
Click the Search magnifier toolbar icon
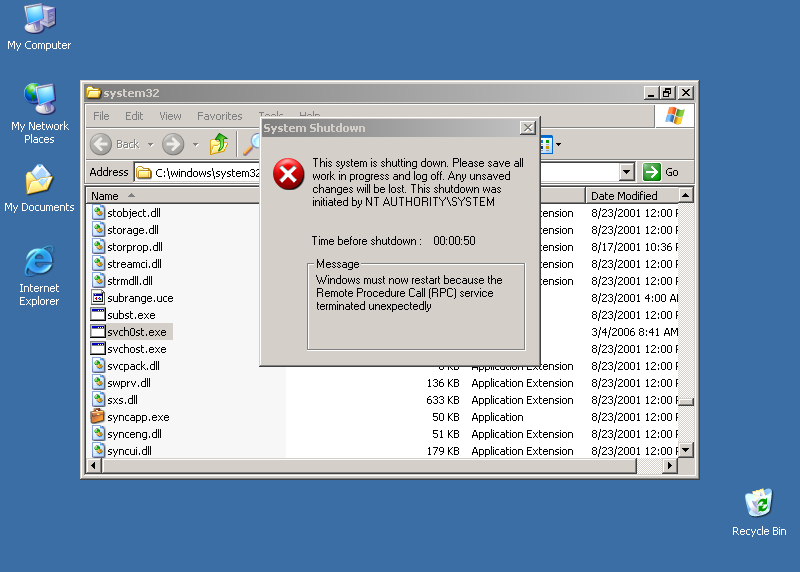click(251, 144)
